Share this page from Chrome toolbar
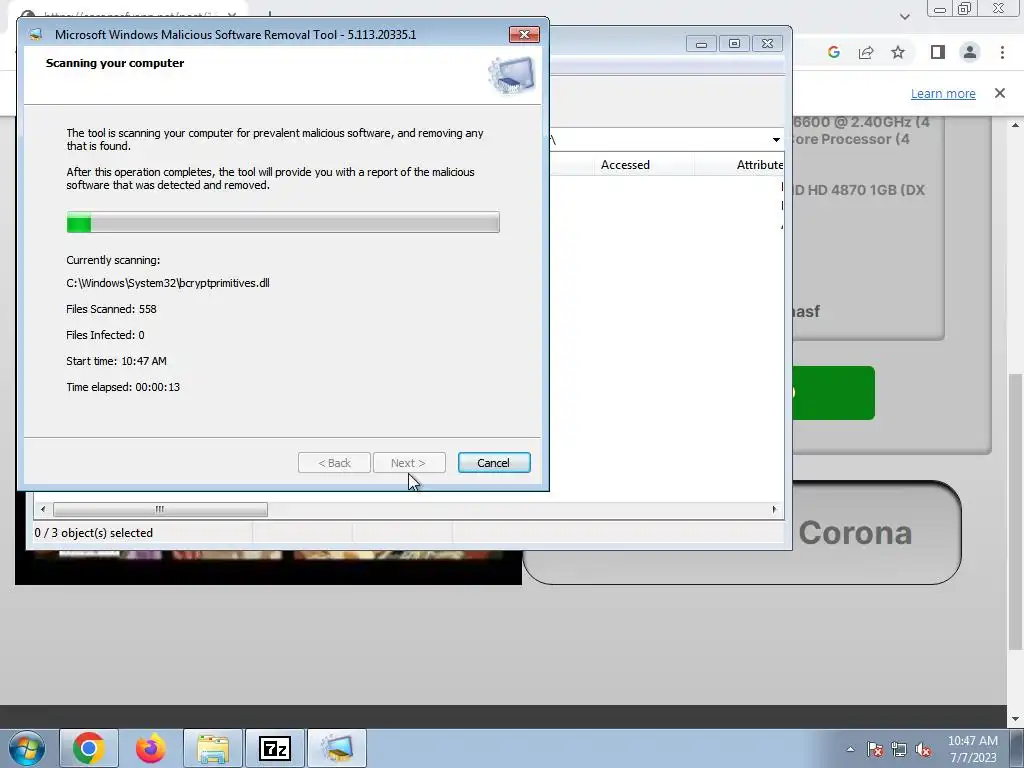The width and height of the screenshot is (1024, 768). click(x=866, y=52)
